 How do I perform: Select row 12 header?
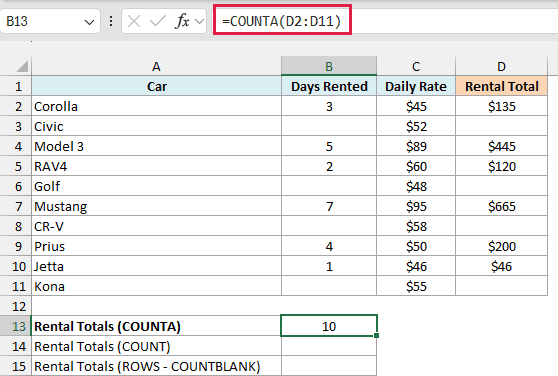tap(16, 306)
